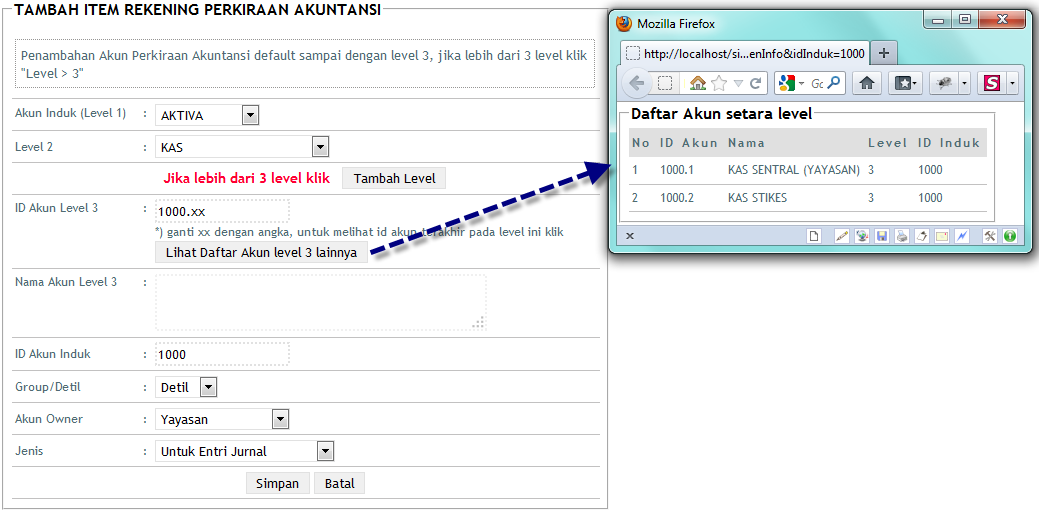Click the Firefox logo in the title bar

pyautogui.click(x=624, y=24)
